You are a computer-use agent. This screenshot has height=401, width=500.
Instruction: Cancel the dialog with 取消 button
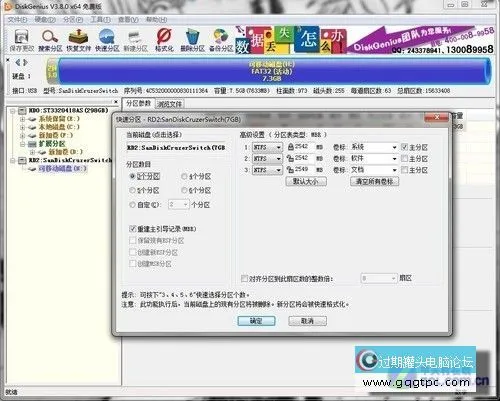(307, 321)
